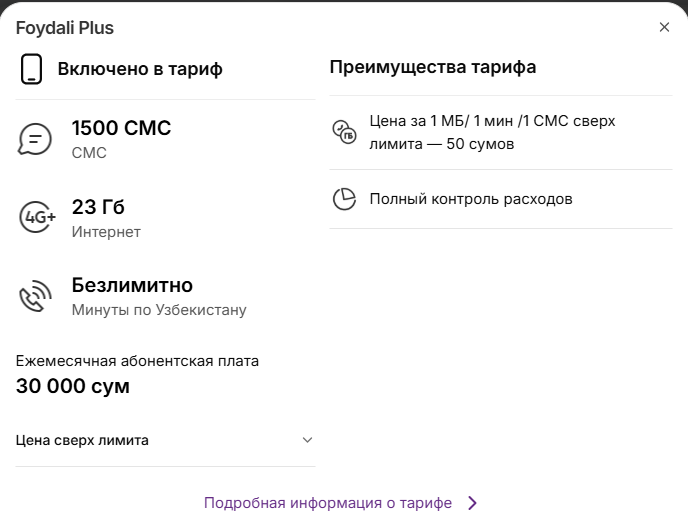
Task: Expand the Цена сверх лимита section
Action: pos(83,440)
